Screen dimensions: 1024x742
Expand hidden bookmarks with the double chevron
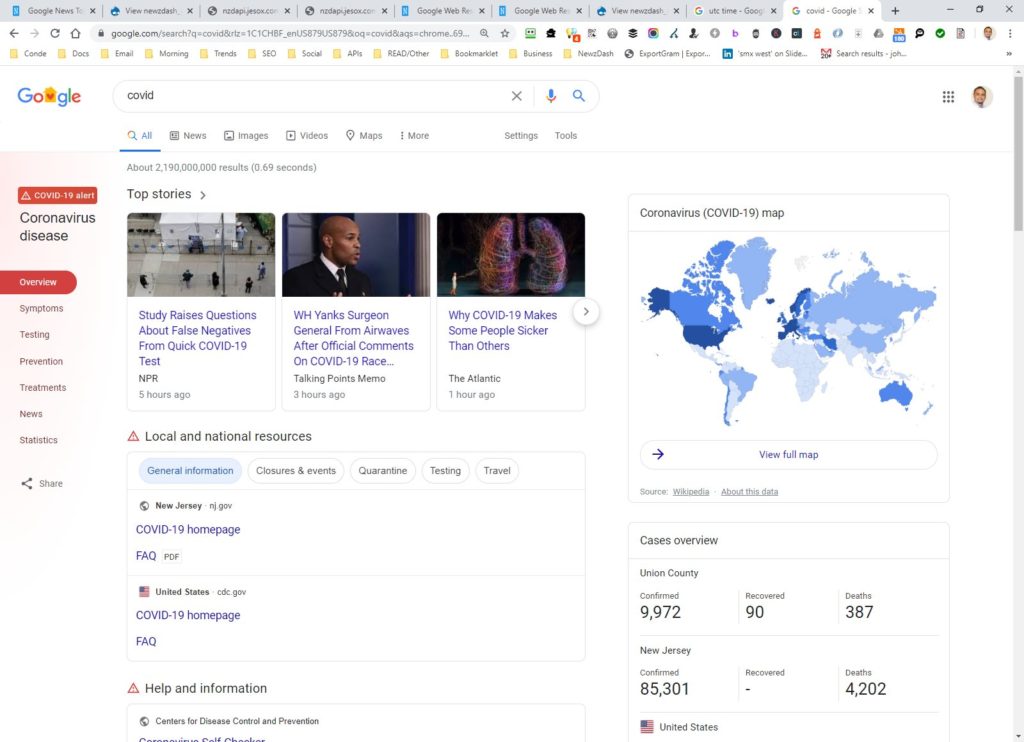click(1009, 54)
